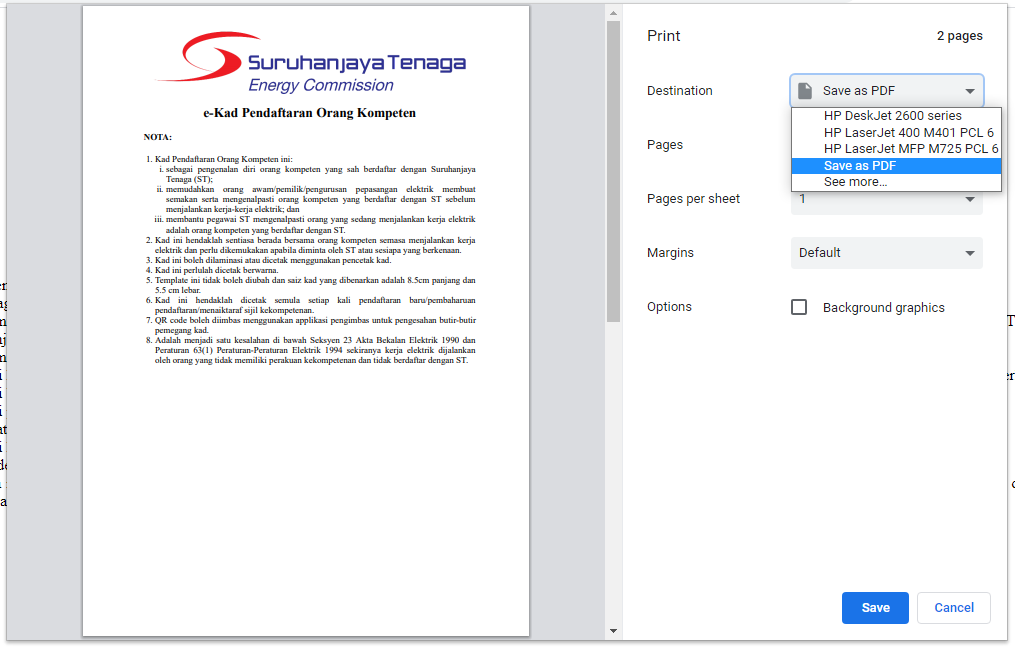Click the '2 pages' count text

[x=959, y=36]
